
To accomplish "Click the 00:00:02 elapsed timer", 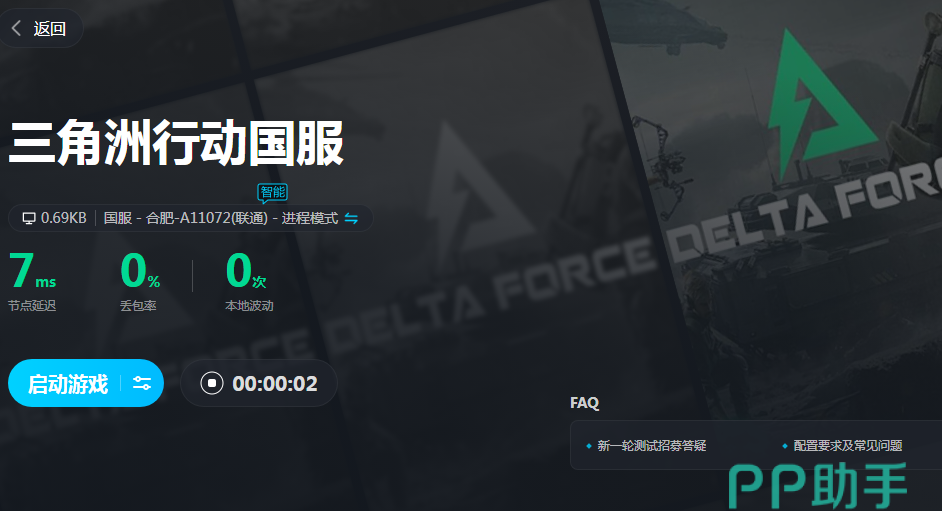I will [275, 384].
